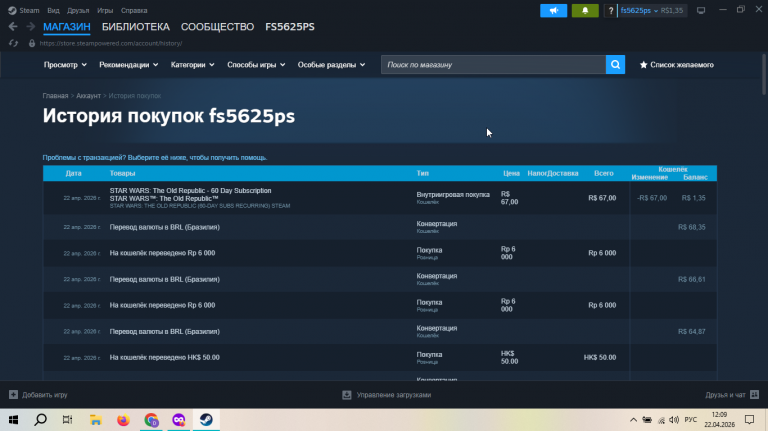768x431 pixels.
Task: Switch to the БИБЛИОТЕКА tab
Action: 136,27
